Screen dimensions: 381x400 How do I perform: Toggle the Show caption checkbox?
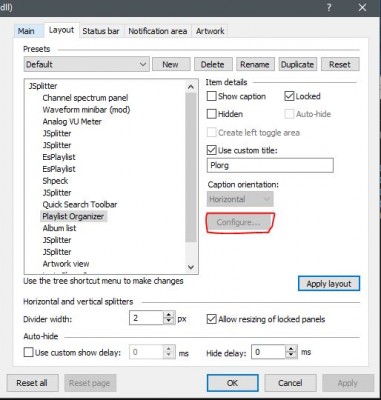pos(212,96)
